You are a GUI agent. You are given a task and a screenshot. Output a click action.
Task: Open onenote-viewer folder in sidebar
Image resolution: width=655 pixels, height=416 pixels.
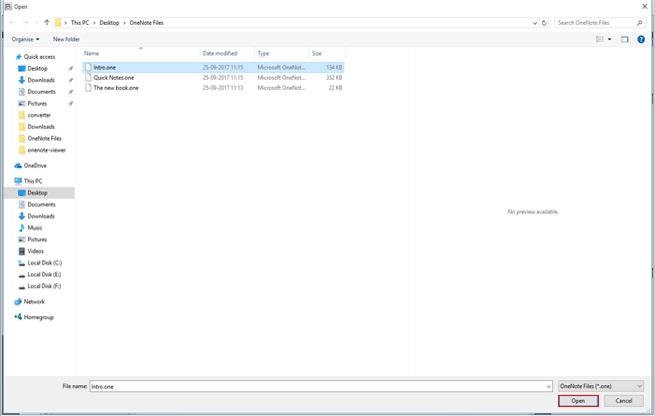(x=46, y=150)
